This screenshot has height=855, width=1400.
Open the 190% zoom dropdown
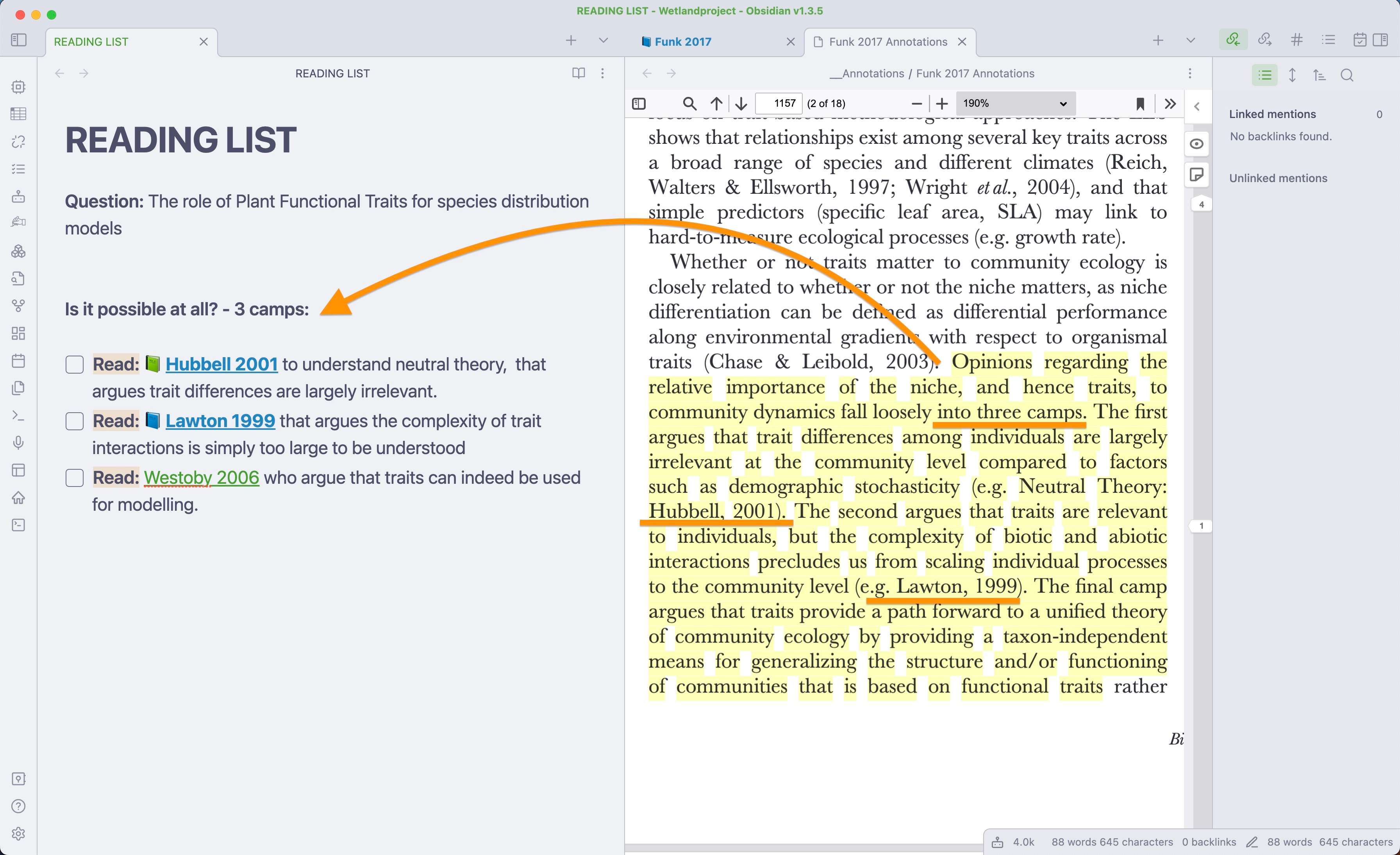click(x=1016, y=104)
